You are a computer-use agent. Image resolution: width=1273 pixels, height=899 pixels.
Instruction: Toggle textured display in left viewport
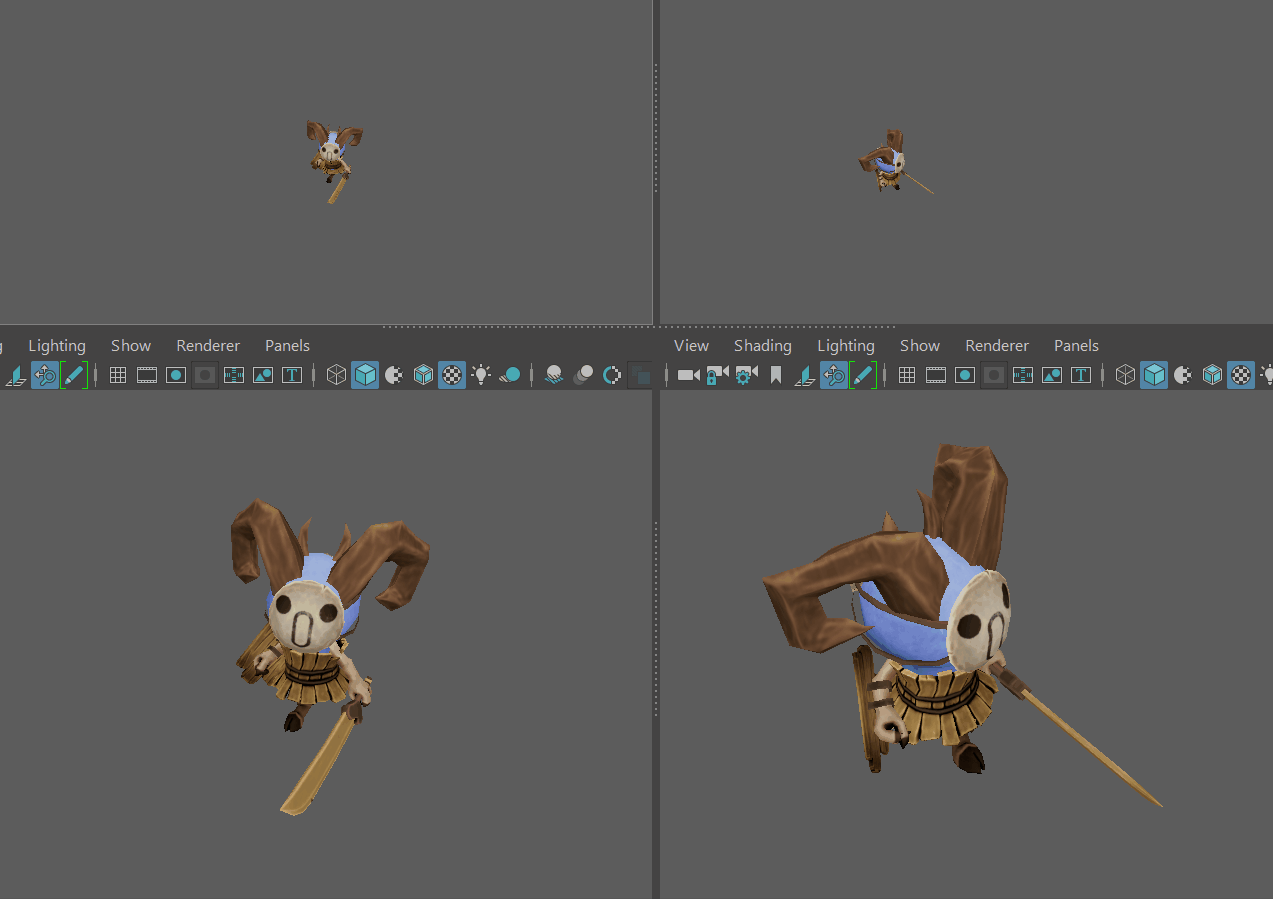point(452,375)
